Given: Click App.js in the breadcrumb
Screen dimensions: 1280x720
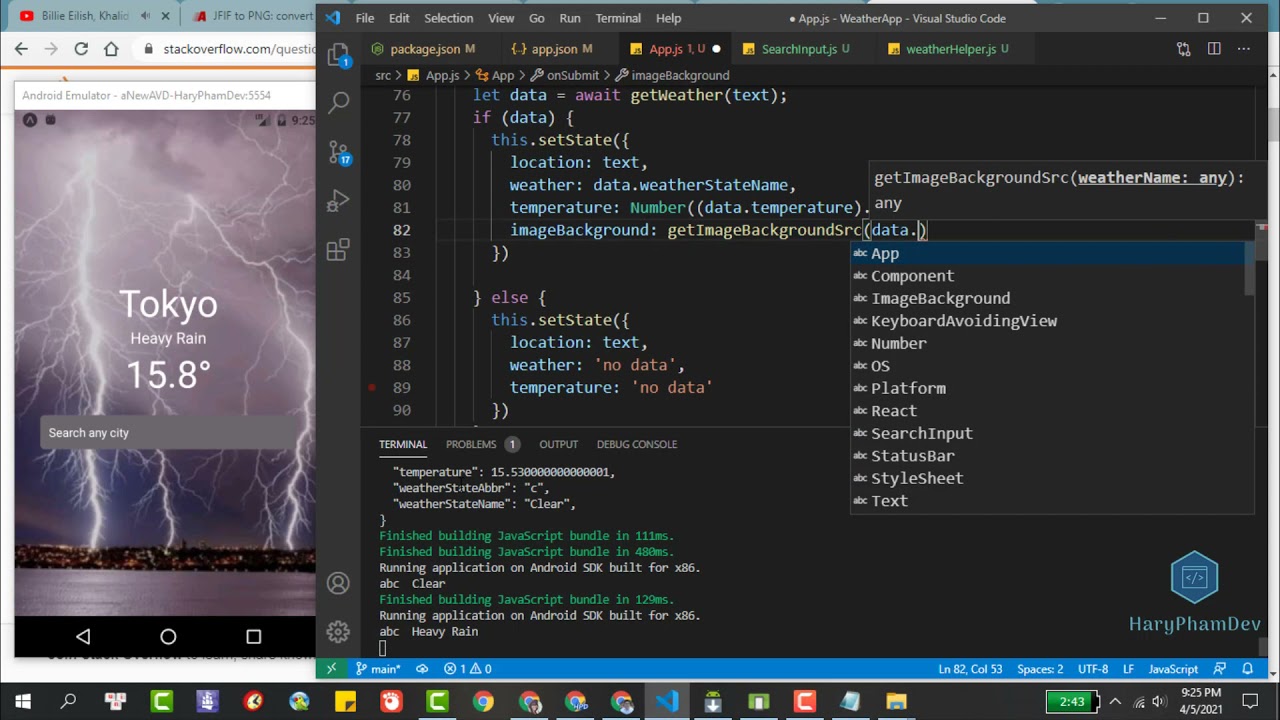Looking at the screenshot, I should (442, 75).
